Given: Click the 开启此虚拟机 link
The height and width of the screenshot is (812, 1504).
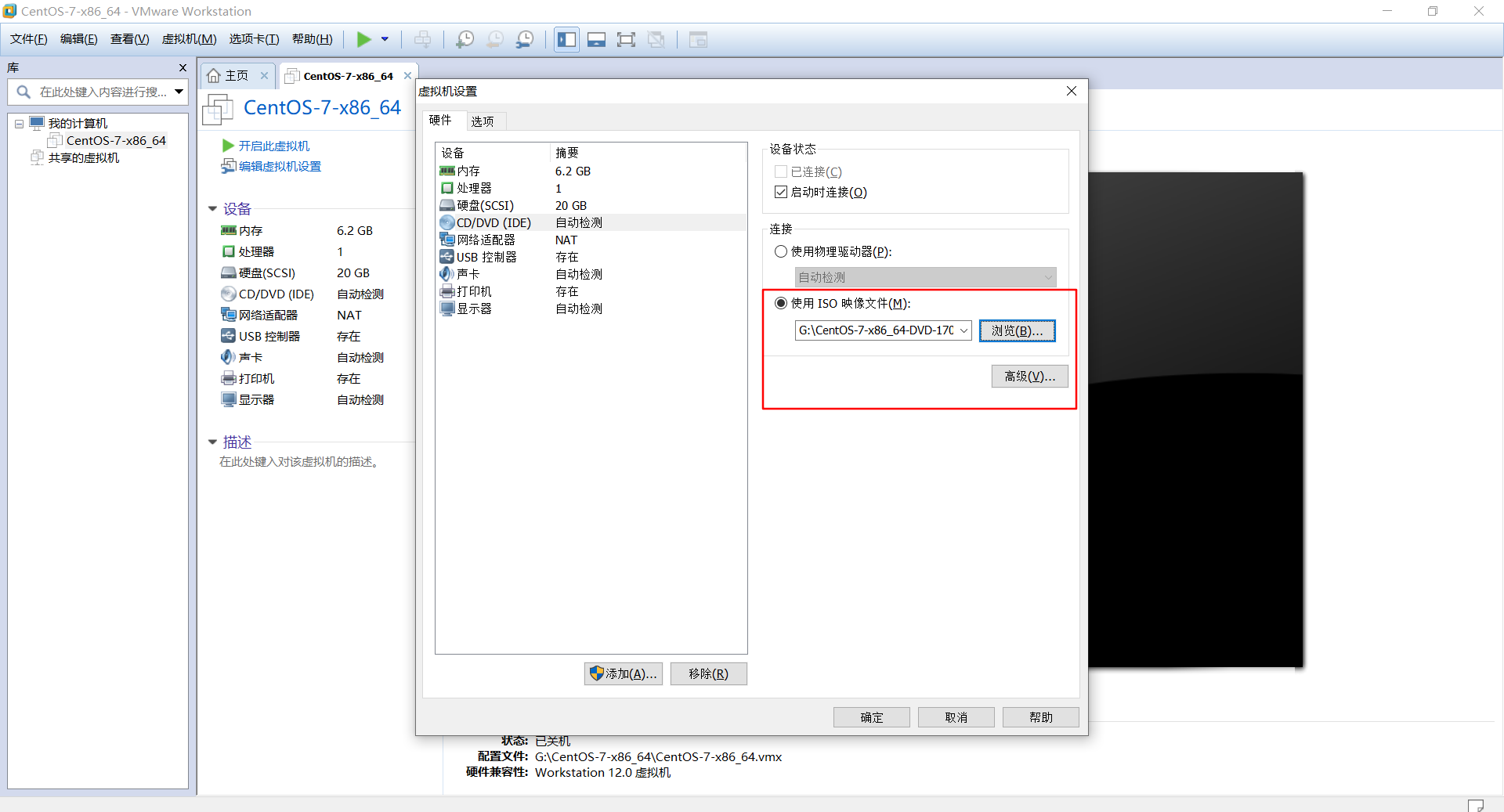Looking at the screenshot, I should coord(274,146).
